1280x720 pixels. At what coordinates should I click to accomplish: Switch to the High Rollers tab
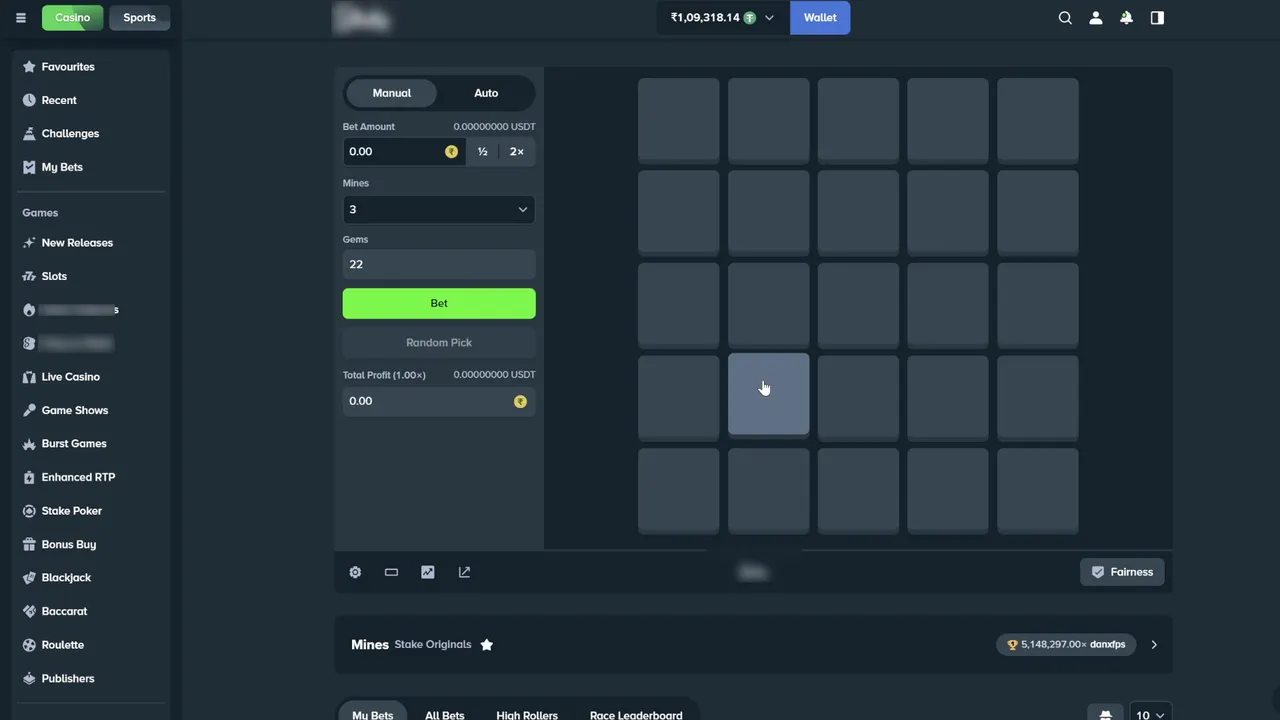point(527,713)
